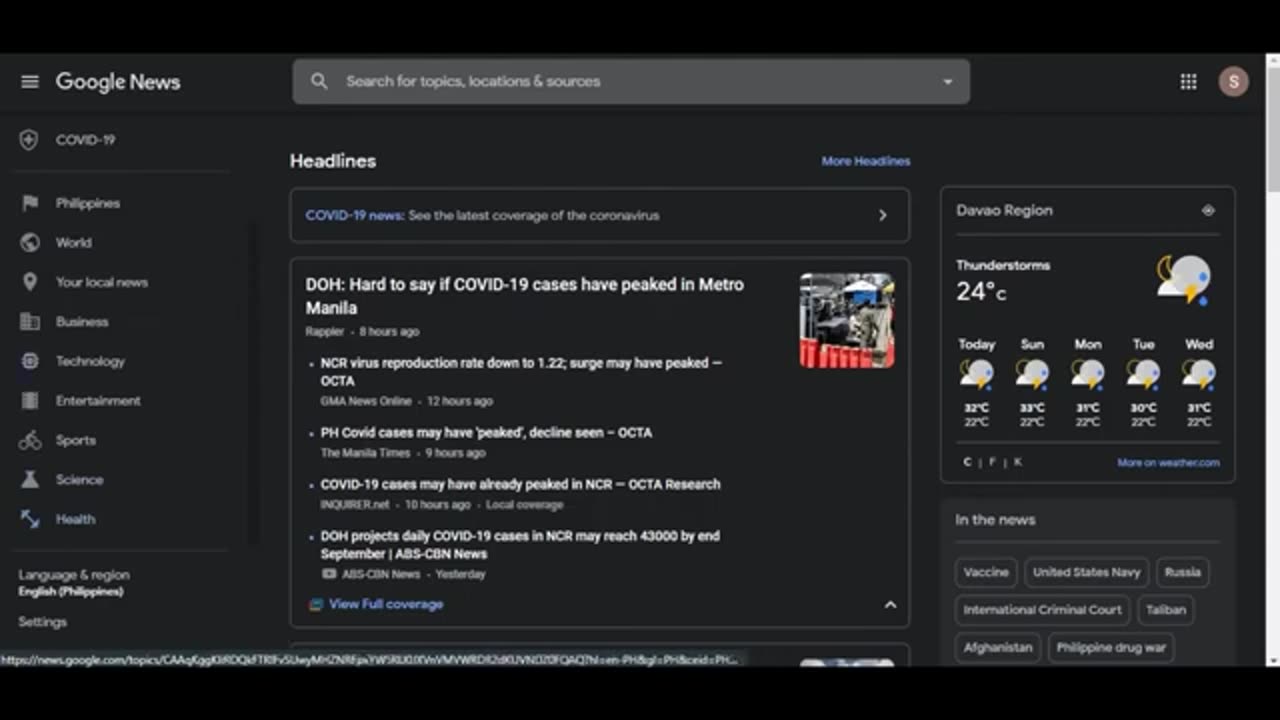The height and width of the screenshot is (720, 1280).
Task: Open the Sports section
Action: [x=75, y=440]
